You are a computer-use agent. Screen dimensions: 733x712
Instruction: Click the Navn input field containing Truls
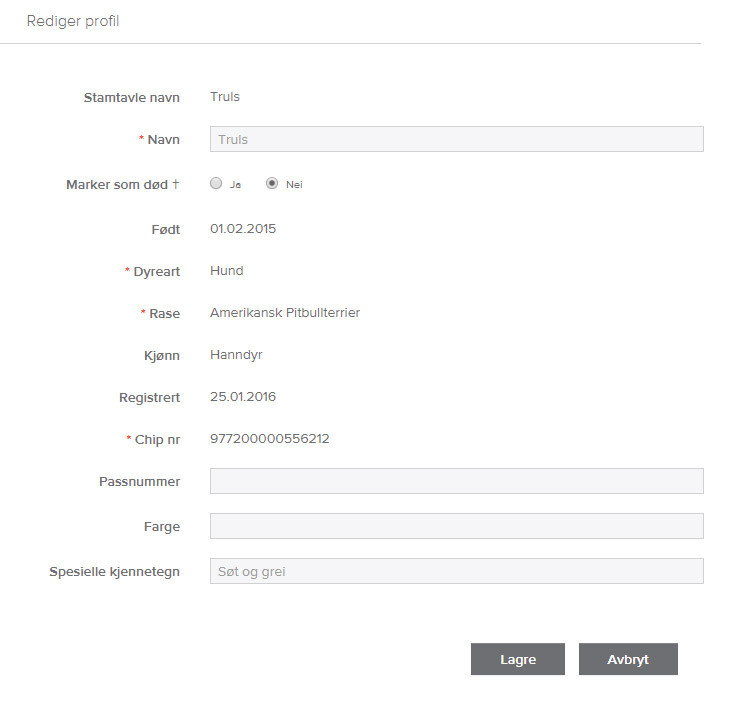point(456,139)
